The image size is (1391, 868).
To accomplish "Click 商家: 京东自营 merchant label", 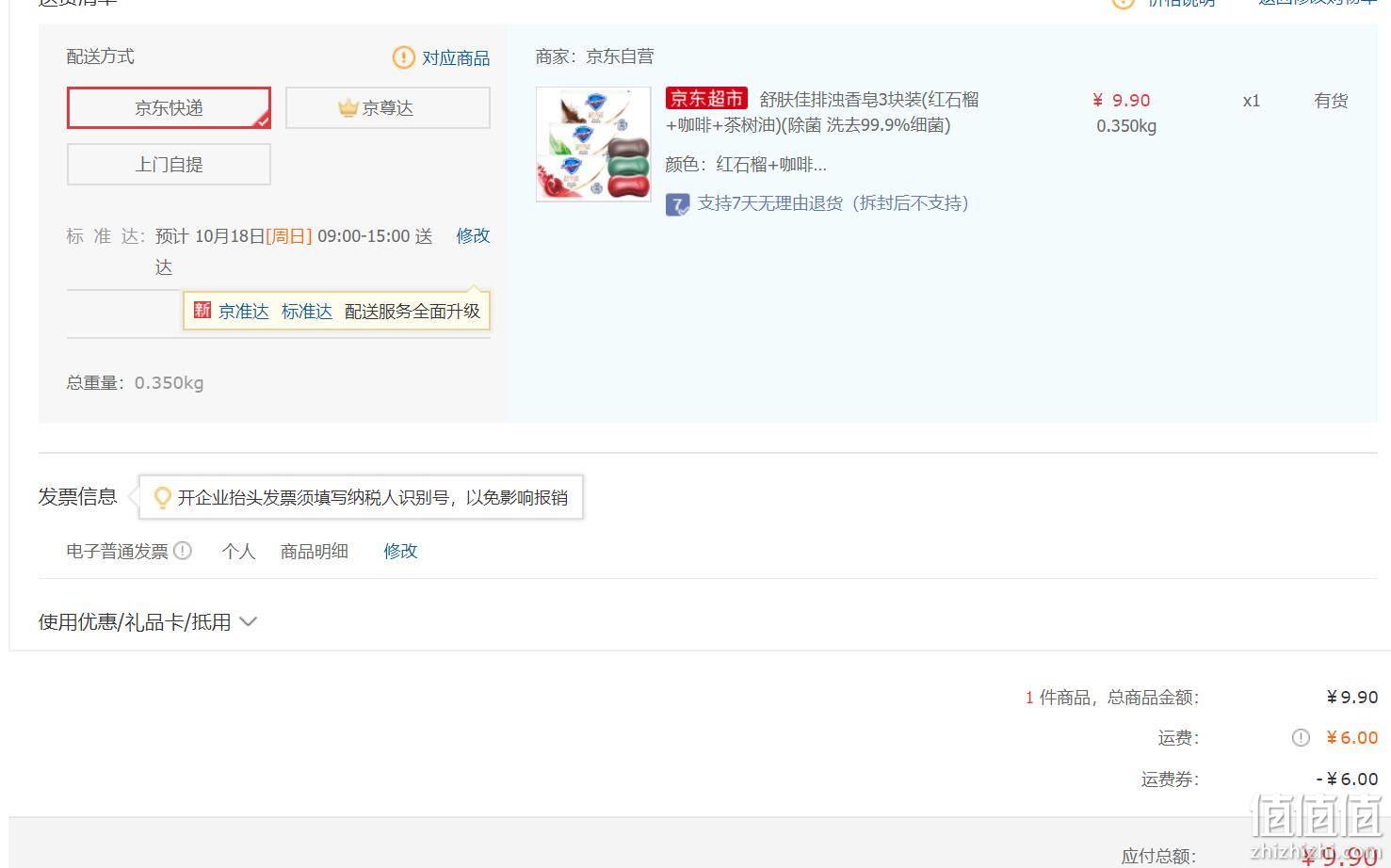I will (x=594, y=56).
